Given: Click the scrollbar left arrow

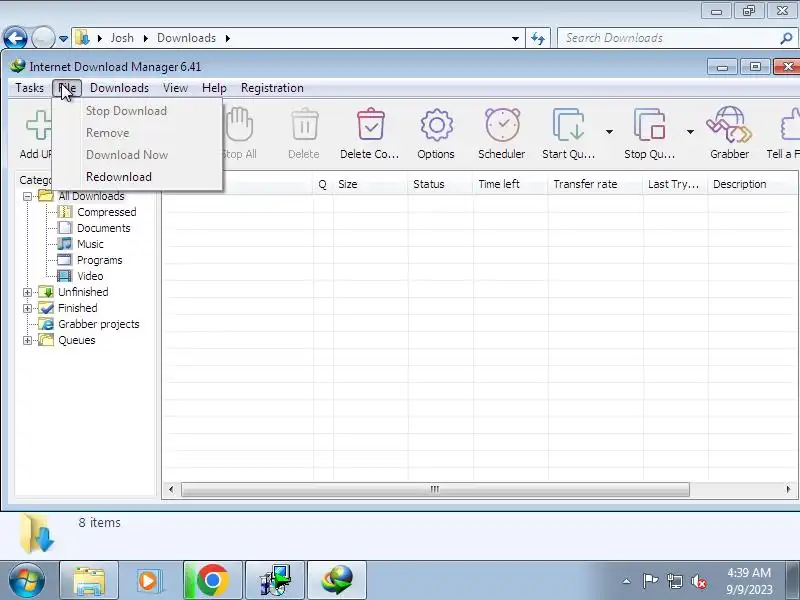Looking at the screenshot, I should (x=171, y=489).
